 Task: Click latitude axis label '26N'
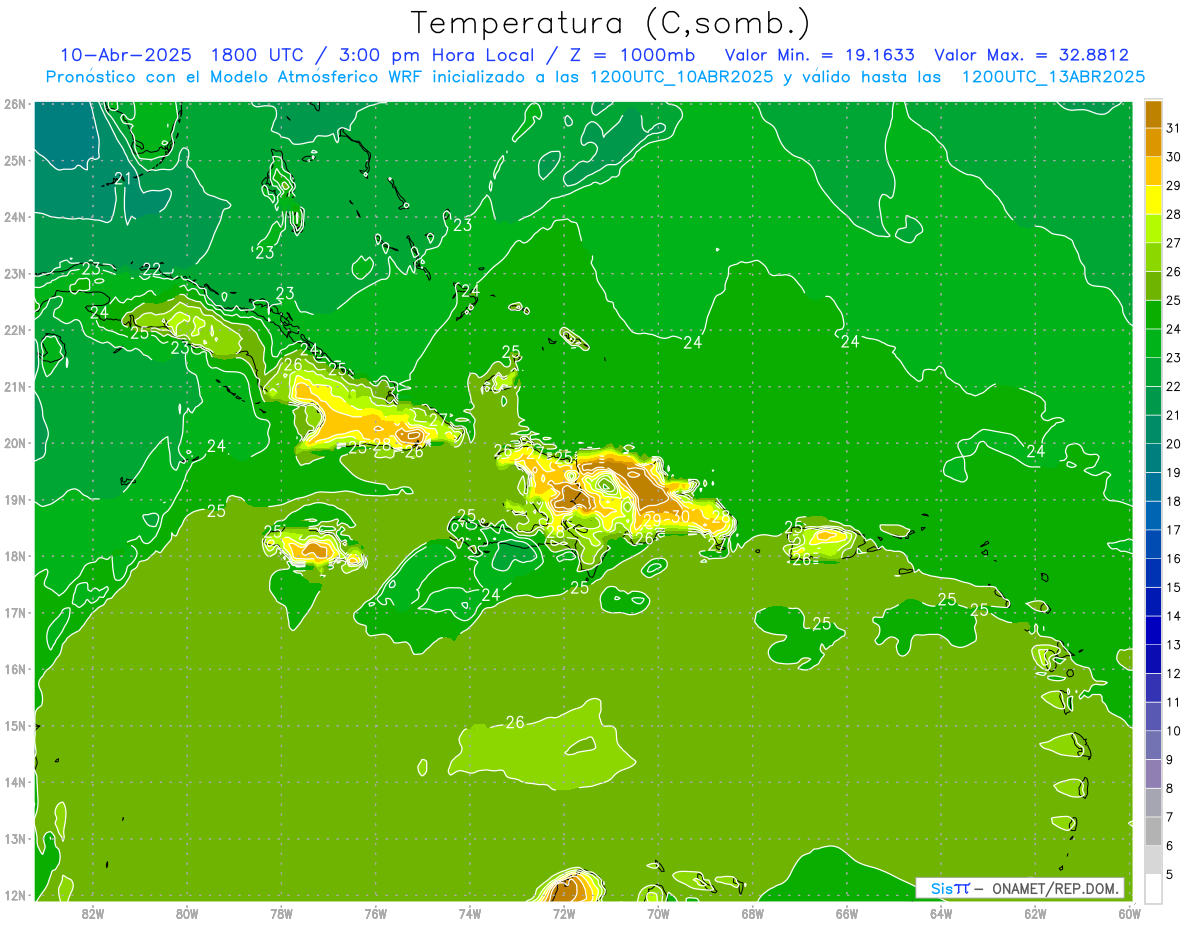point(14,104)
